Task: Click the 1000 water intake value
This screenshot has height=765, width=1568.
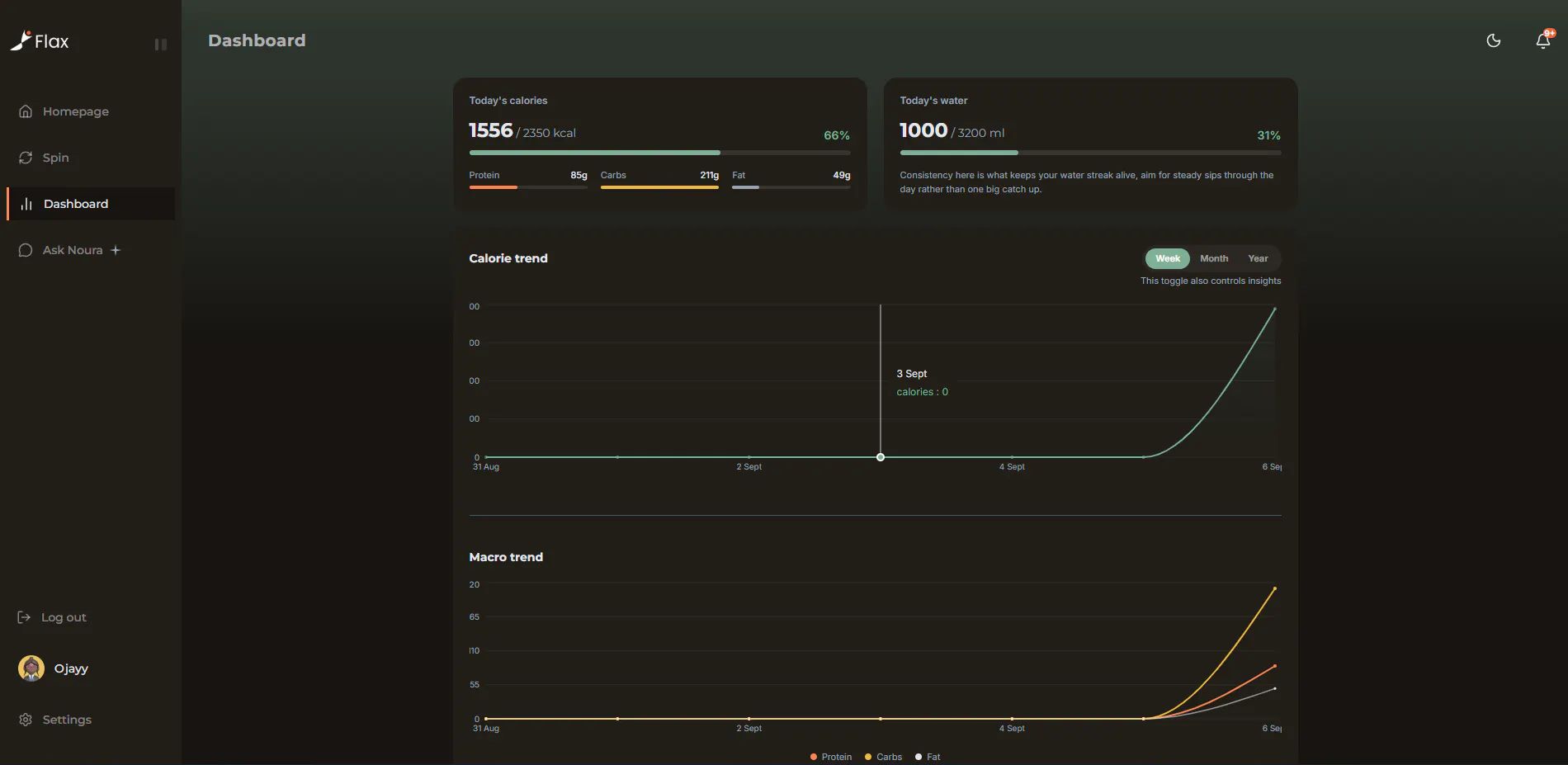Action: pyautogui.click(x=923, y=130)
